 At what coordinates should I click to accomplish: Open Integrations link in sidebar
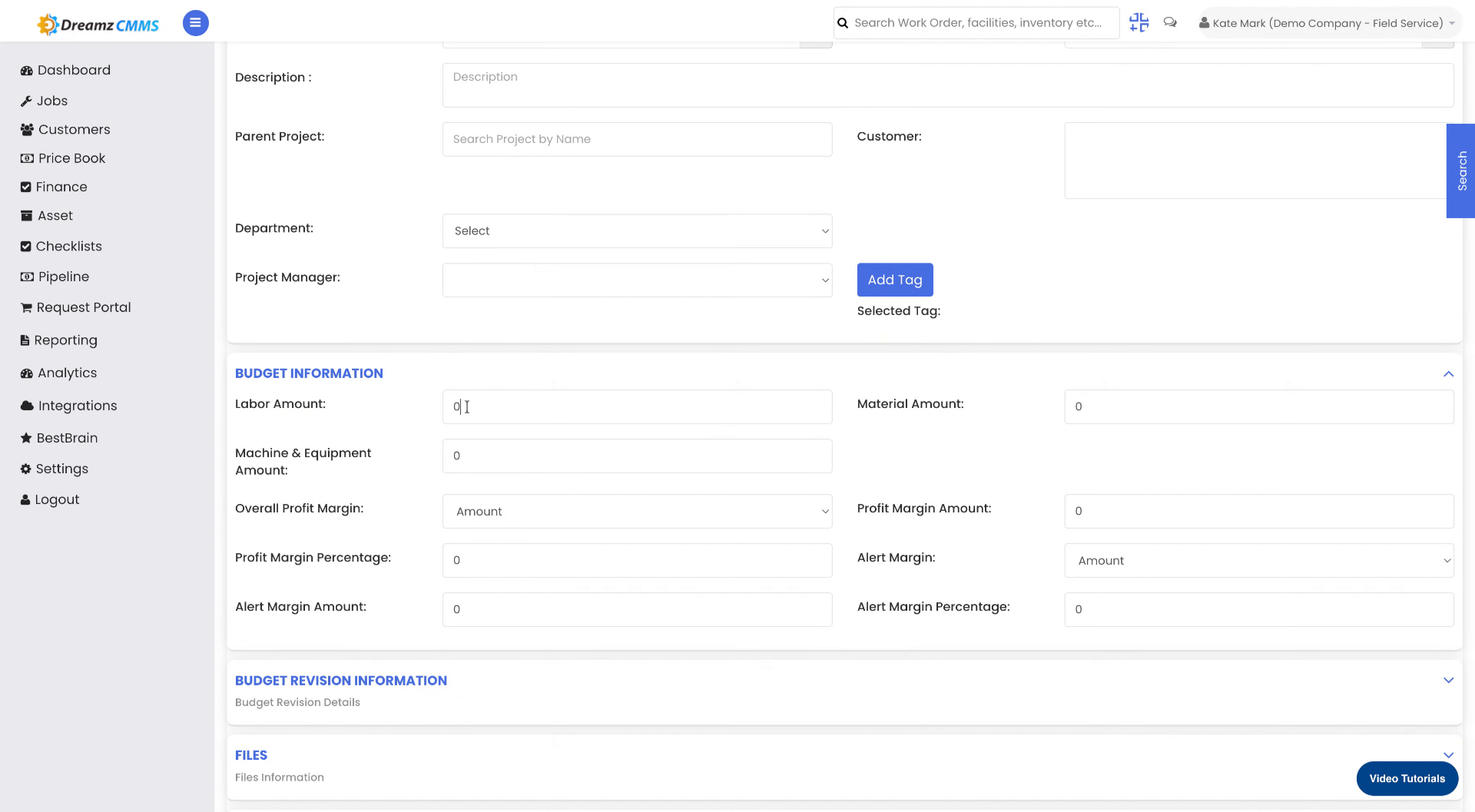pos(78,406)
